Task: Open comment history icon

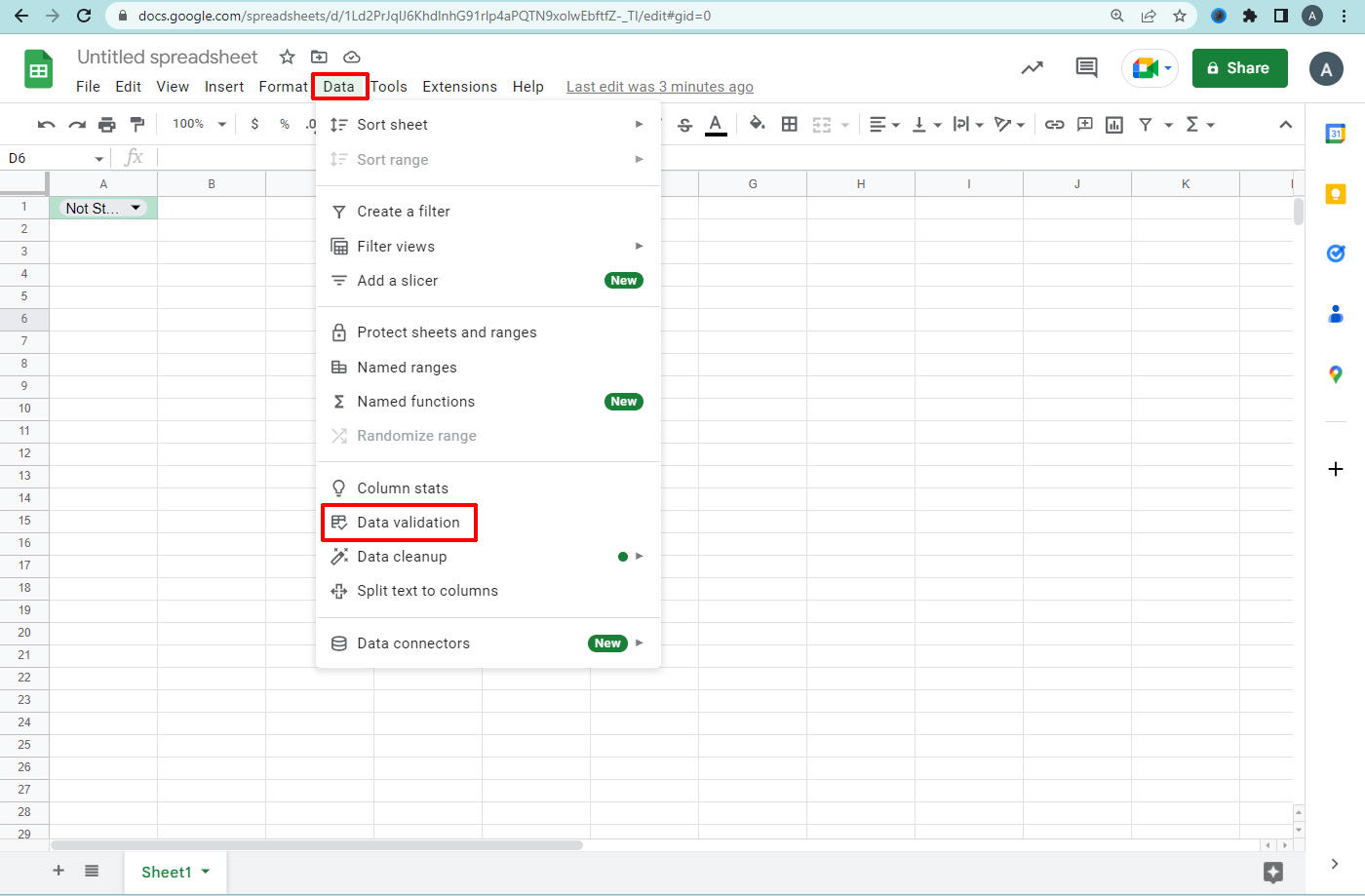Action: (x=1086, y=68)
